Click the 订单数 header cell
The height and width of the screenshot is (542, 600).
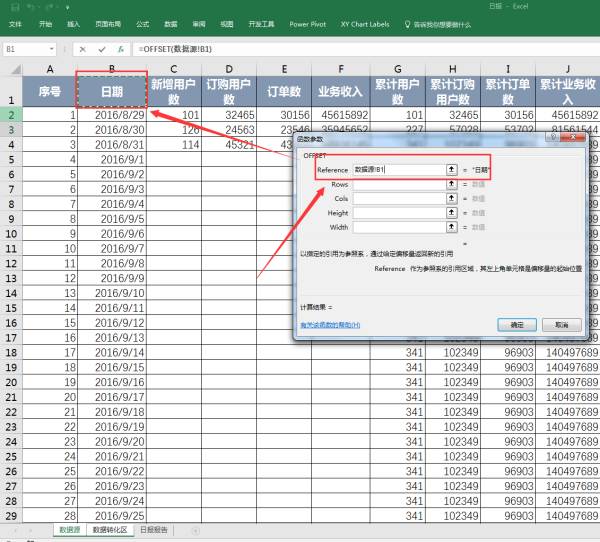[x=284, y=91]
